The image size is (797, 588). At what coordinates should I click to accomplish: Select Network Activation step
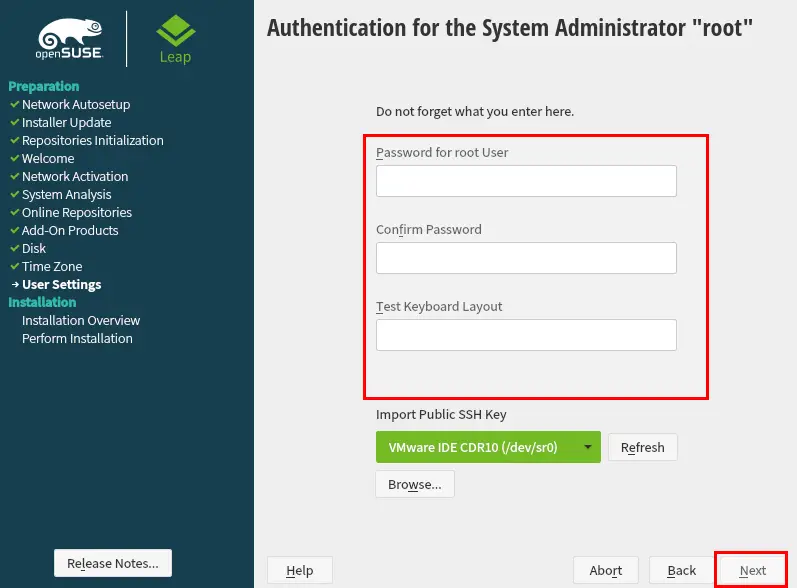coord(75,176)
